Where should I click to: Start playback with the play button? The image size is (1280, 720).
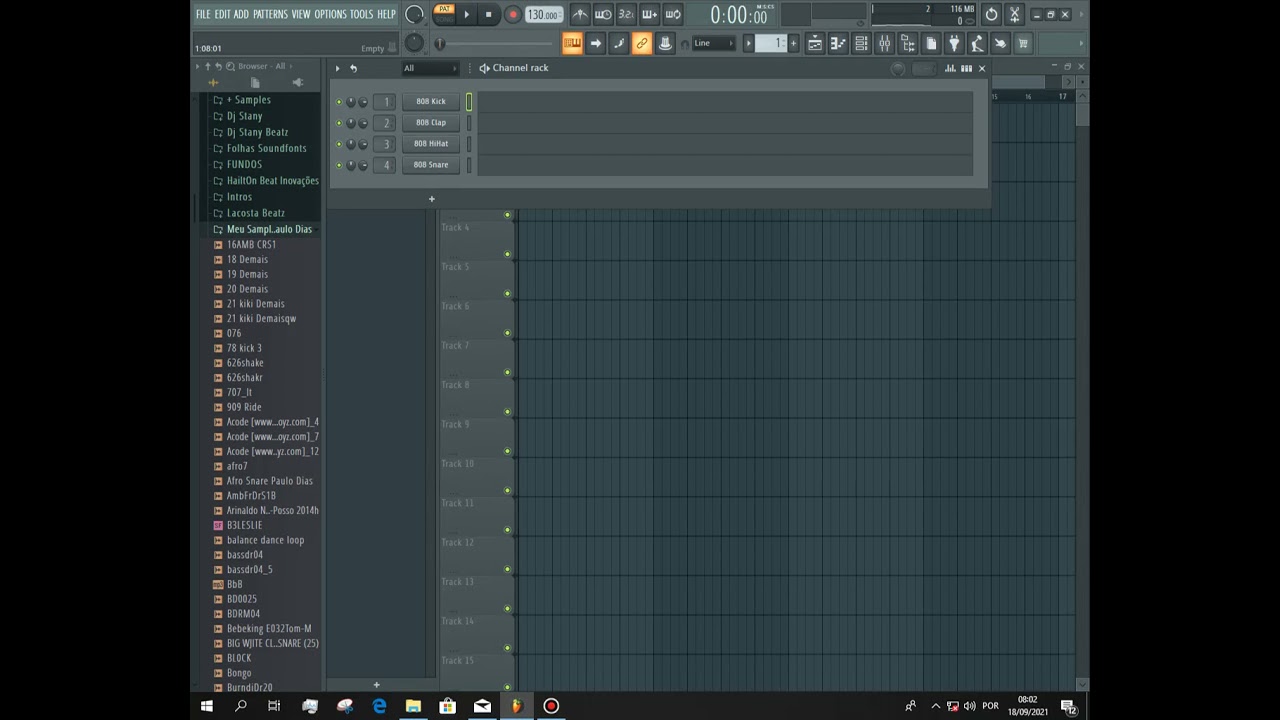(466, 14)
